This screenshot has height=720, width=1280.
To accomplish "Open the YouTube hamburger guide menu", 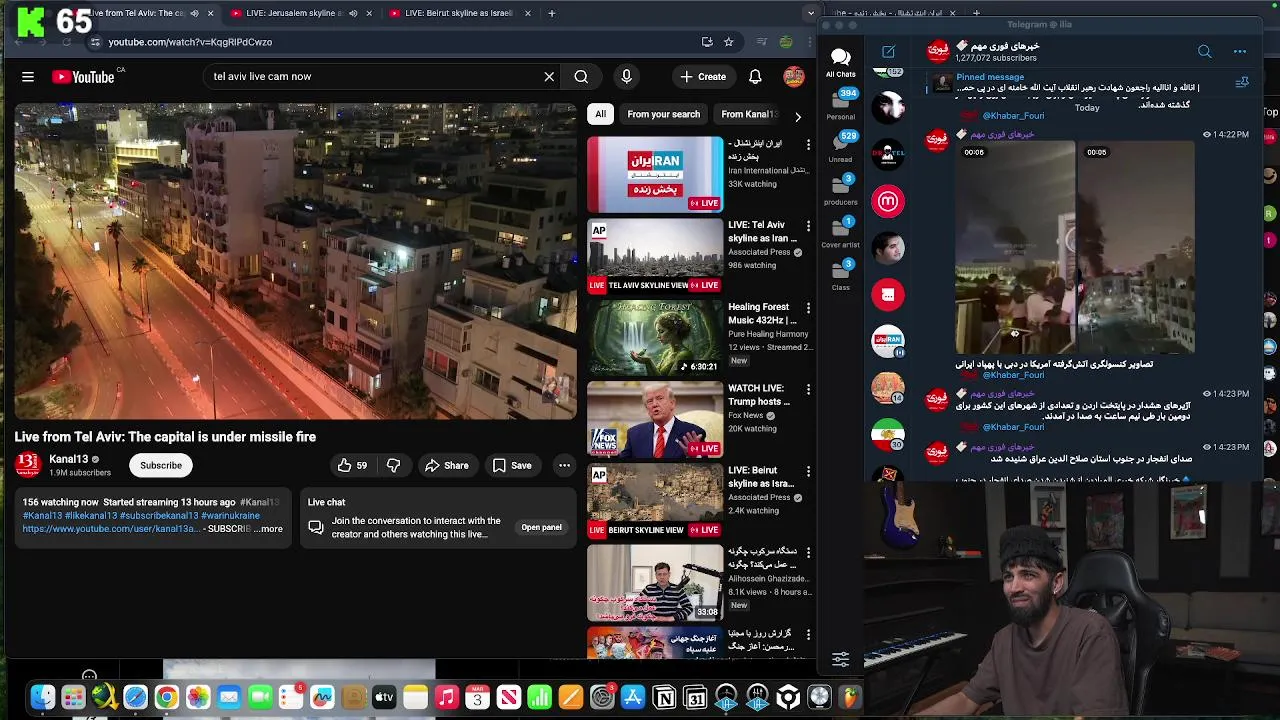I will 28,77.
